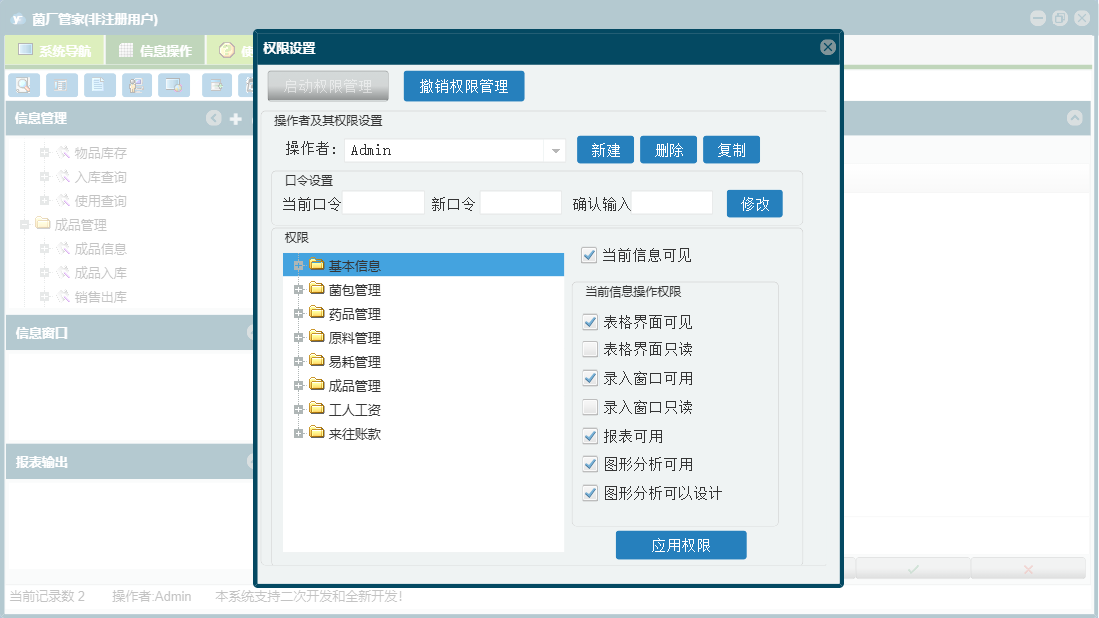This screenshot has height=618, width=1099.
Task: Toggle the 图形分析可以设计 checkbox
Action: 590,493
